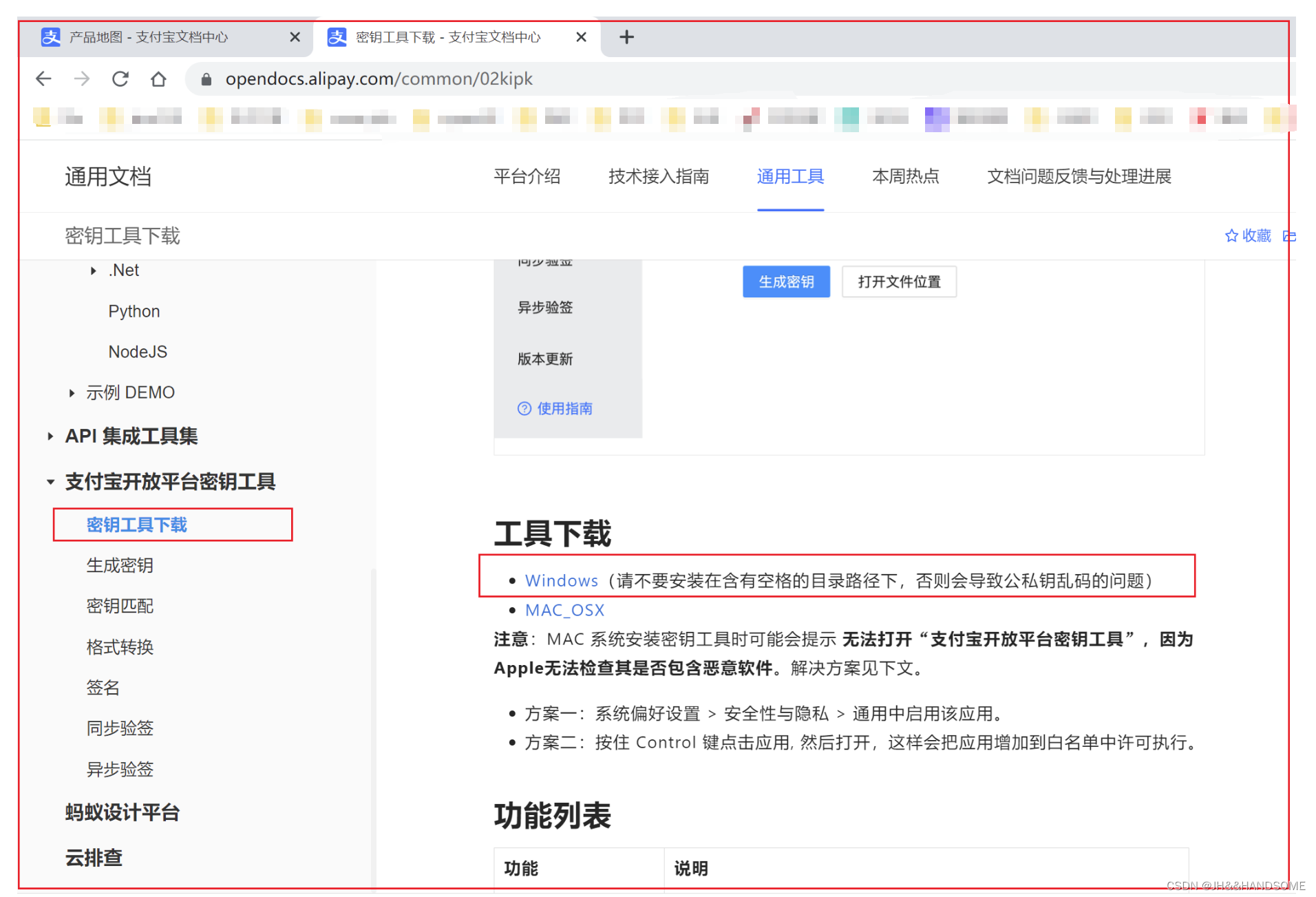Expand the 示例 DEMO tree arrow
Viewport: 1316px width, 897px height.
point(72,394)
